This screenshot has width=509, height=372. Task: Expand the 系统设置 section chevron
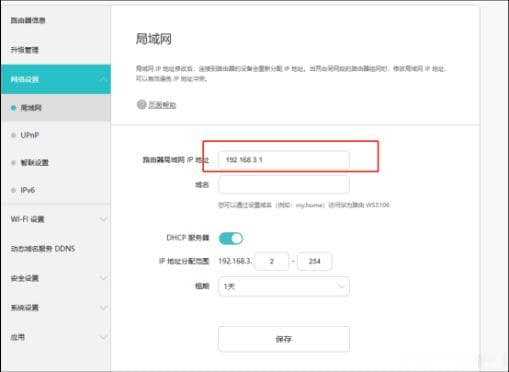[x=103, y=307]
